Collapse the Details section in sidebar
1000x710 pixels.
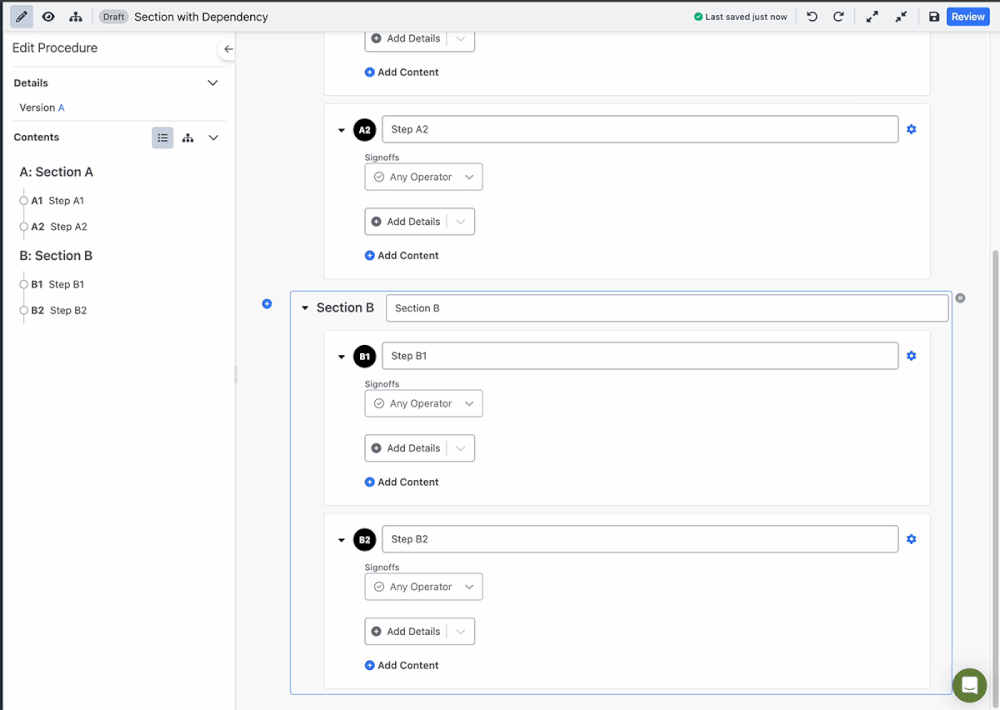[x=212, y=82]
